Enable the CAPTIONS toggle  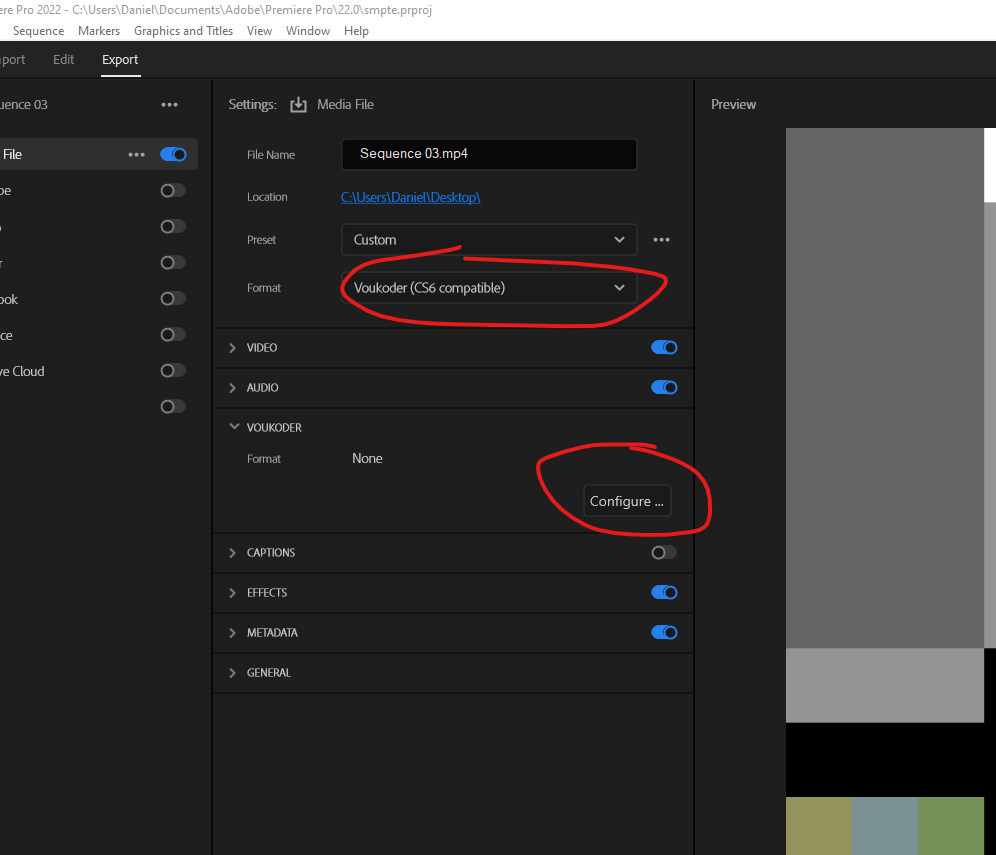pyautogui.click(x=664, y=553)
